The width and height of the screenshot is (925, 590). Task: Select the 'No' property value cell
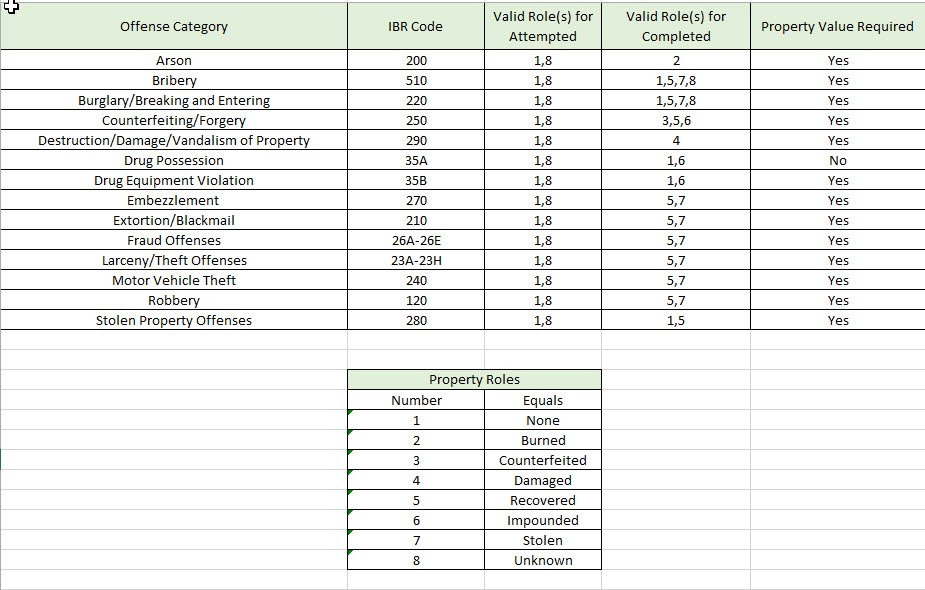pos(838,161)
